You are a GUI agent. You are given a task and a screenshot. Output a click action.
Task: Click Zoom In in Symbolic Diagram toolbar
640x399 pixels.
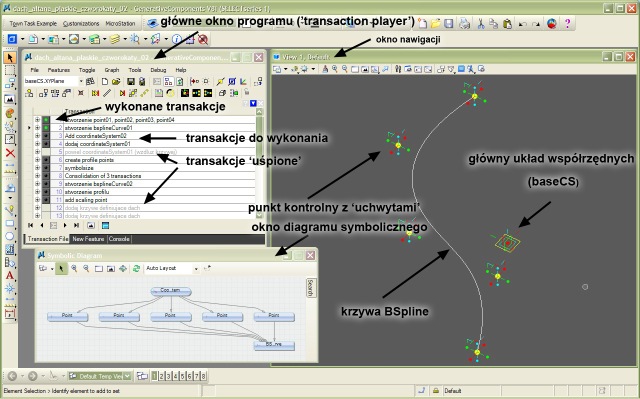coord(74,268)
